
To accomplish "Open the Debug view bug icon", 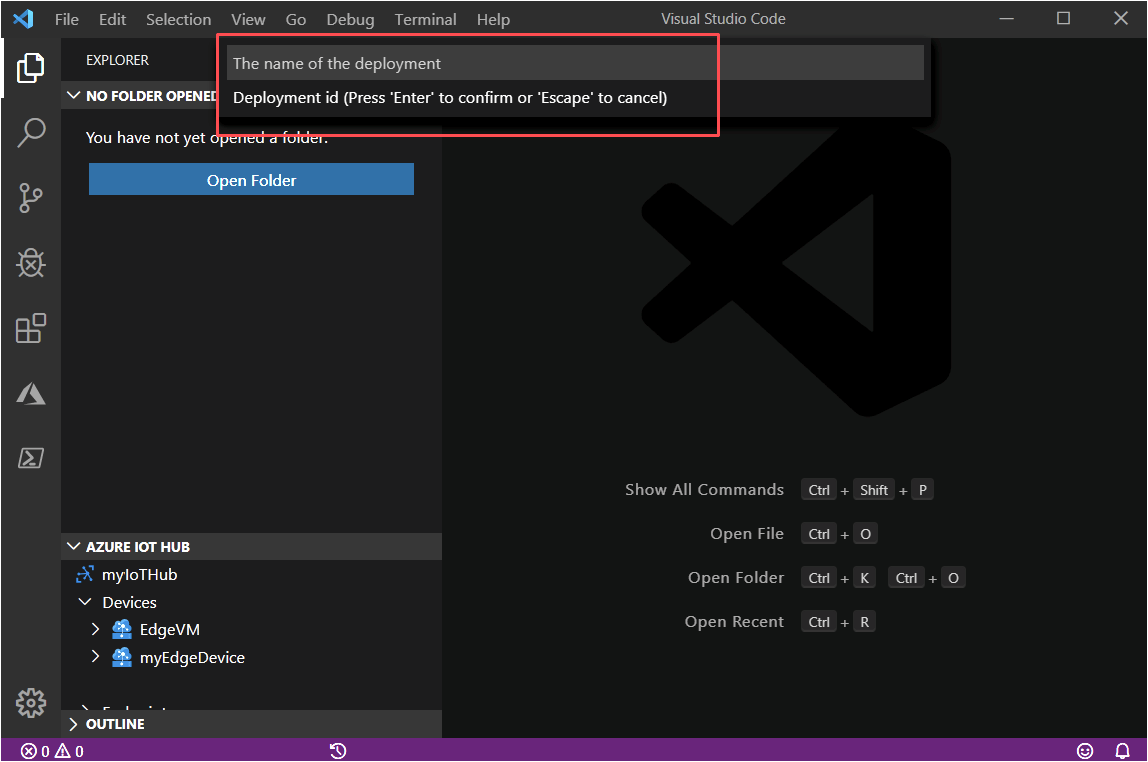I will click(x=30, y=263).
